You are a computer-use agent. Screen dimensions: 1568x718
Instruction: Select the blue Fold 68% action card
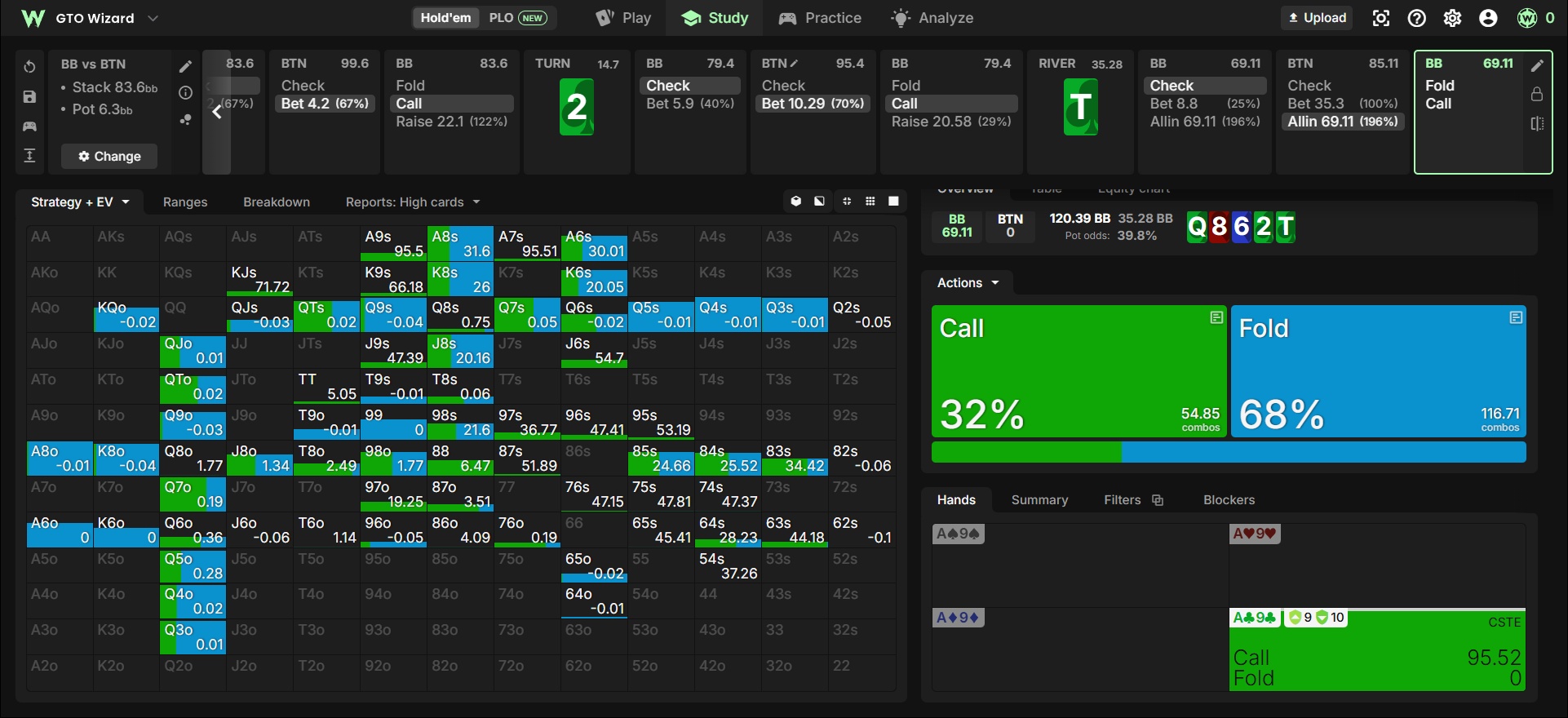(1379, 371)
